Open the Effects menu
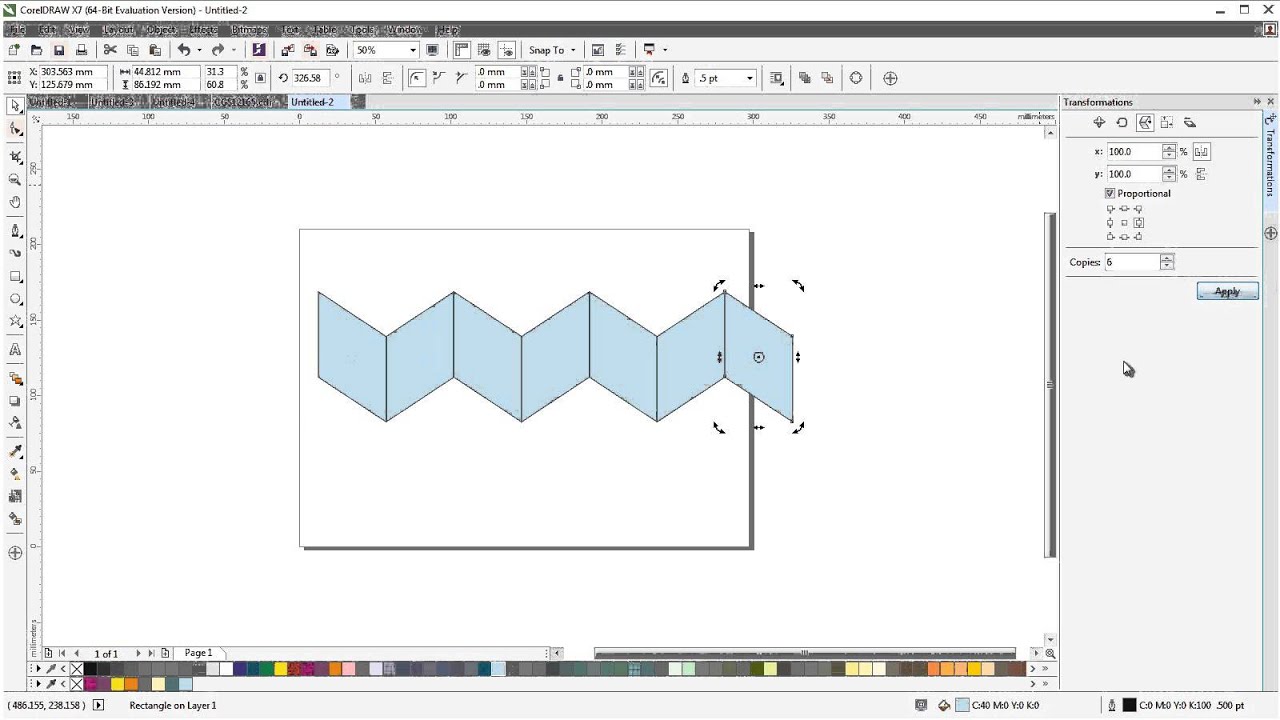This screenshot has width=1280, height=720. 202,30
